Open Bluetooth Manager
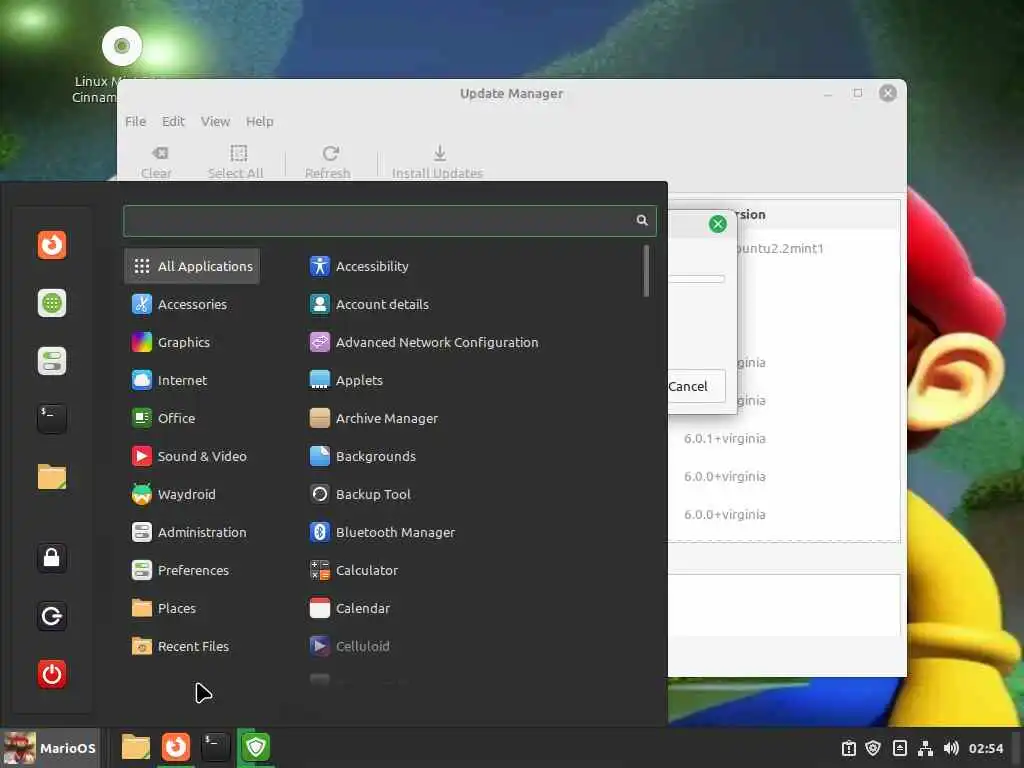 (383, 532)
